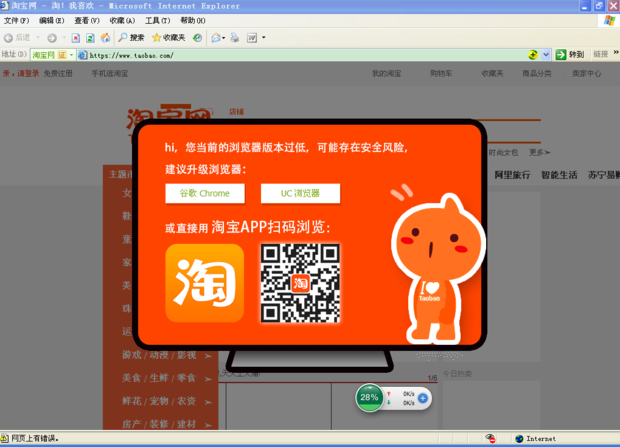Click the 店铺 search tab
This screenshot has height=447, width=620.
(x=236, y=112)
